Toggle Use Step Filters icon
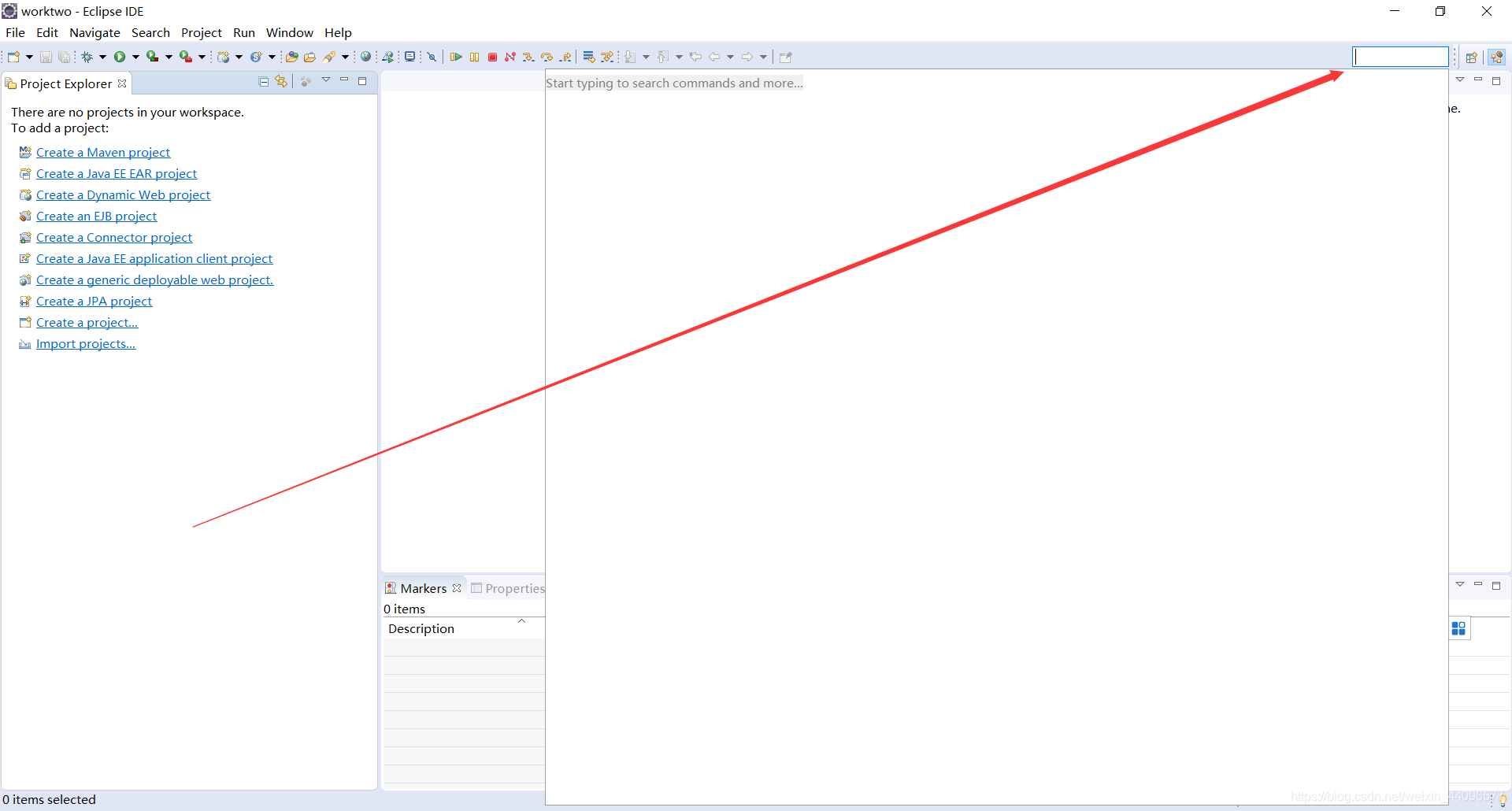Screen dimensions: 1512x811 point(607,57)
